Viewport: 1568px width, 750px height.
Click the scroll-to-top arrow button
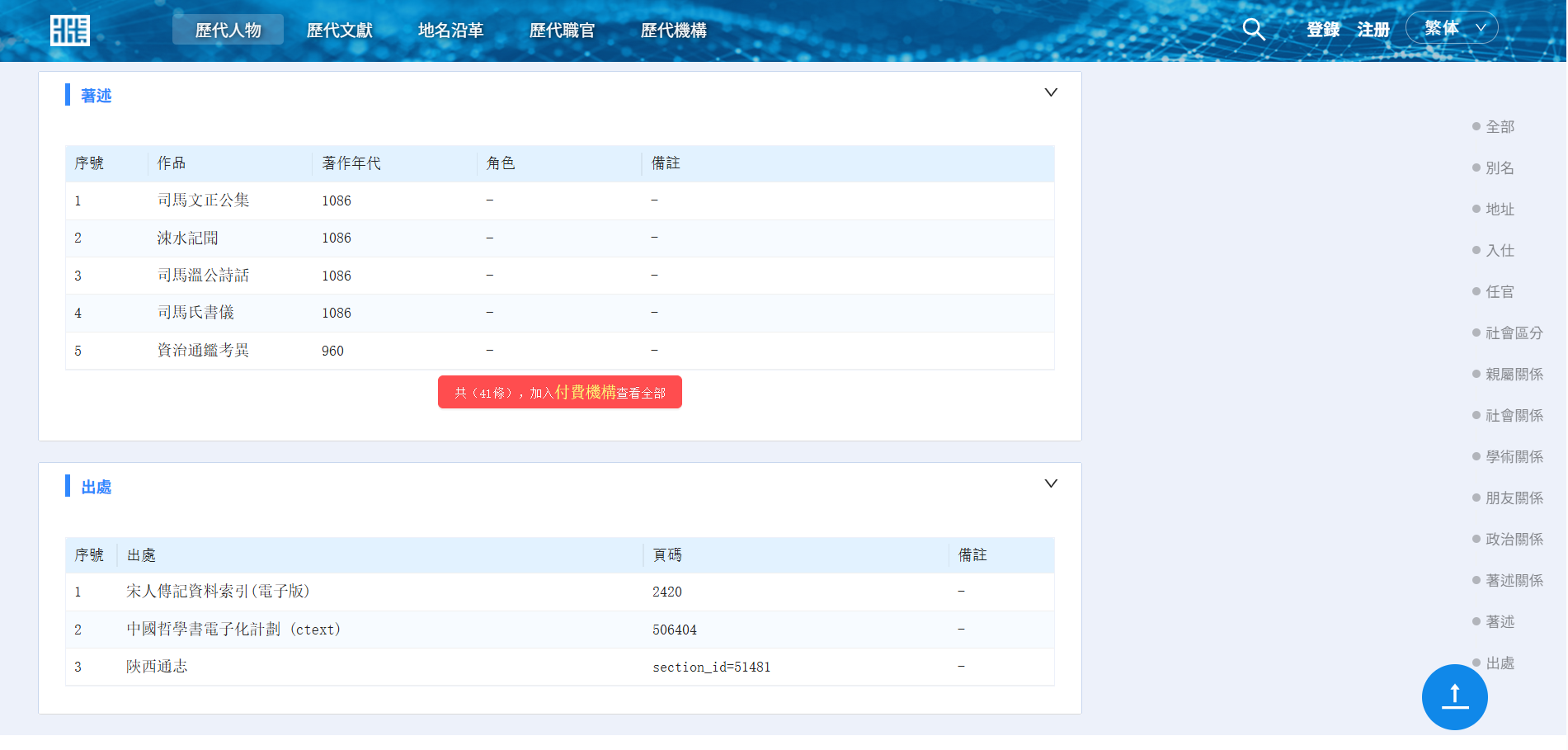[x=1454, y=697]
